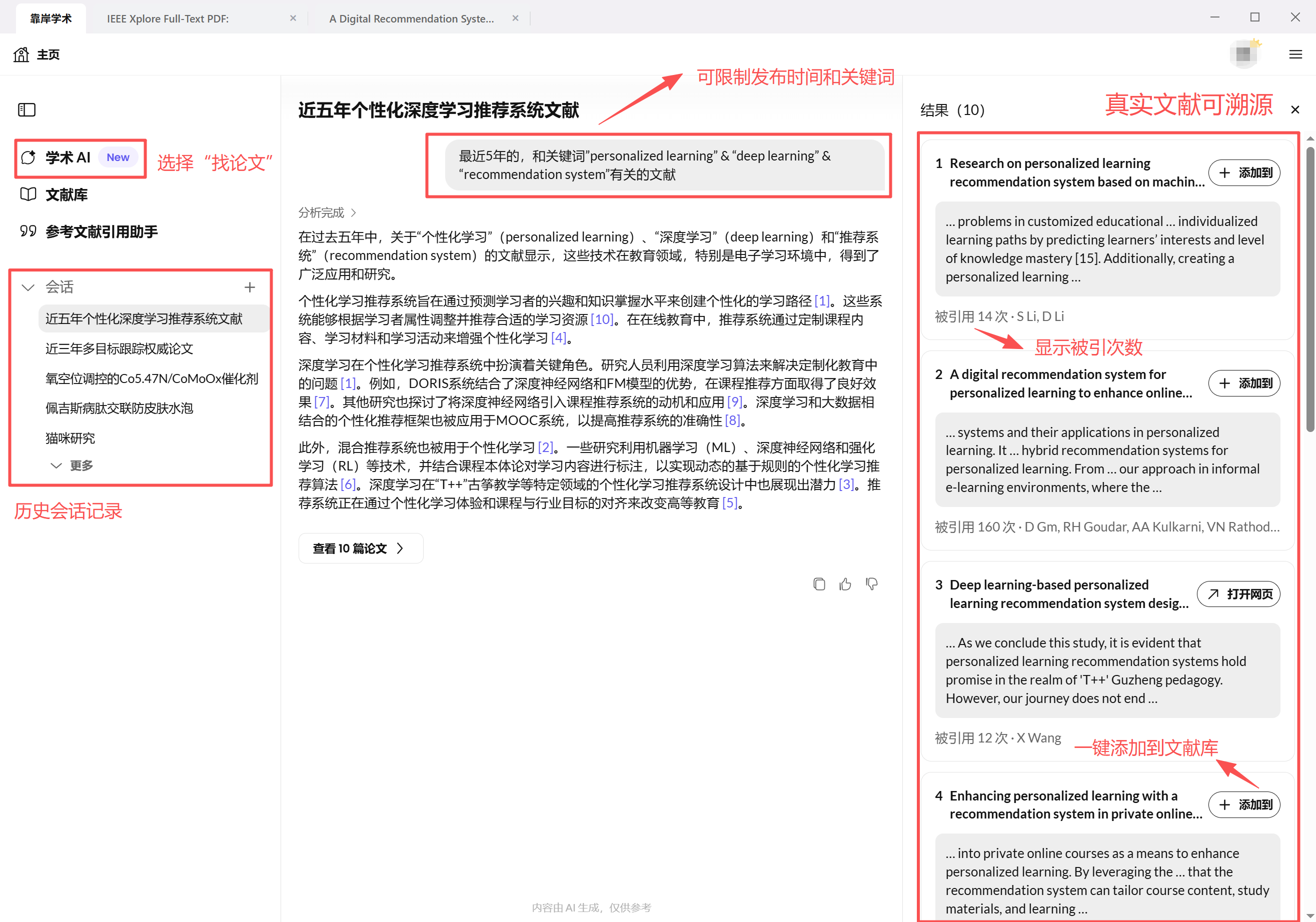
Task: Open paper title A digital recommendation system for personalized
Action: [1071, 383]
